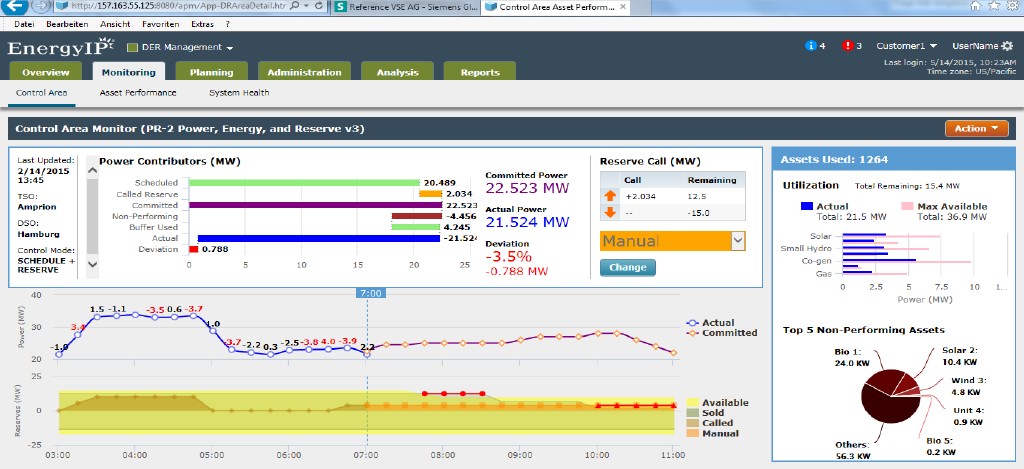Click the browser favorites star icon
This screenshot has height=469, width=1024.
tap(996, 6)
